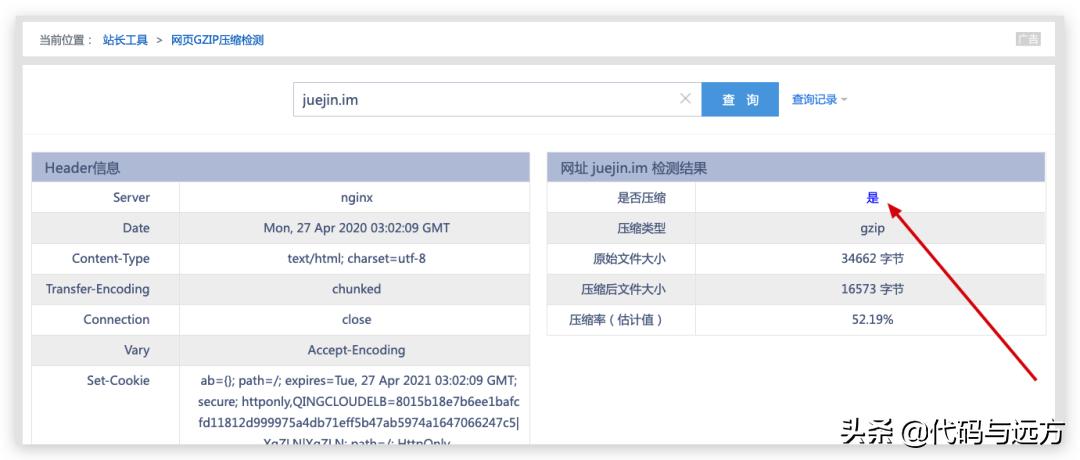Image resolution: width=1080 pixels, height=460 pixels.
Task: Click the 原始文件大小 row label
Action: pos(629,259)
